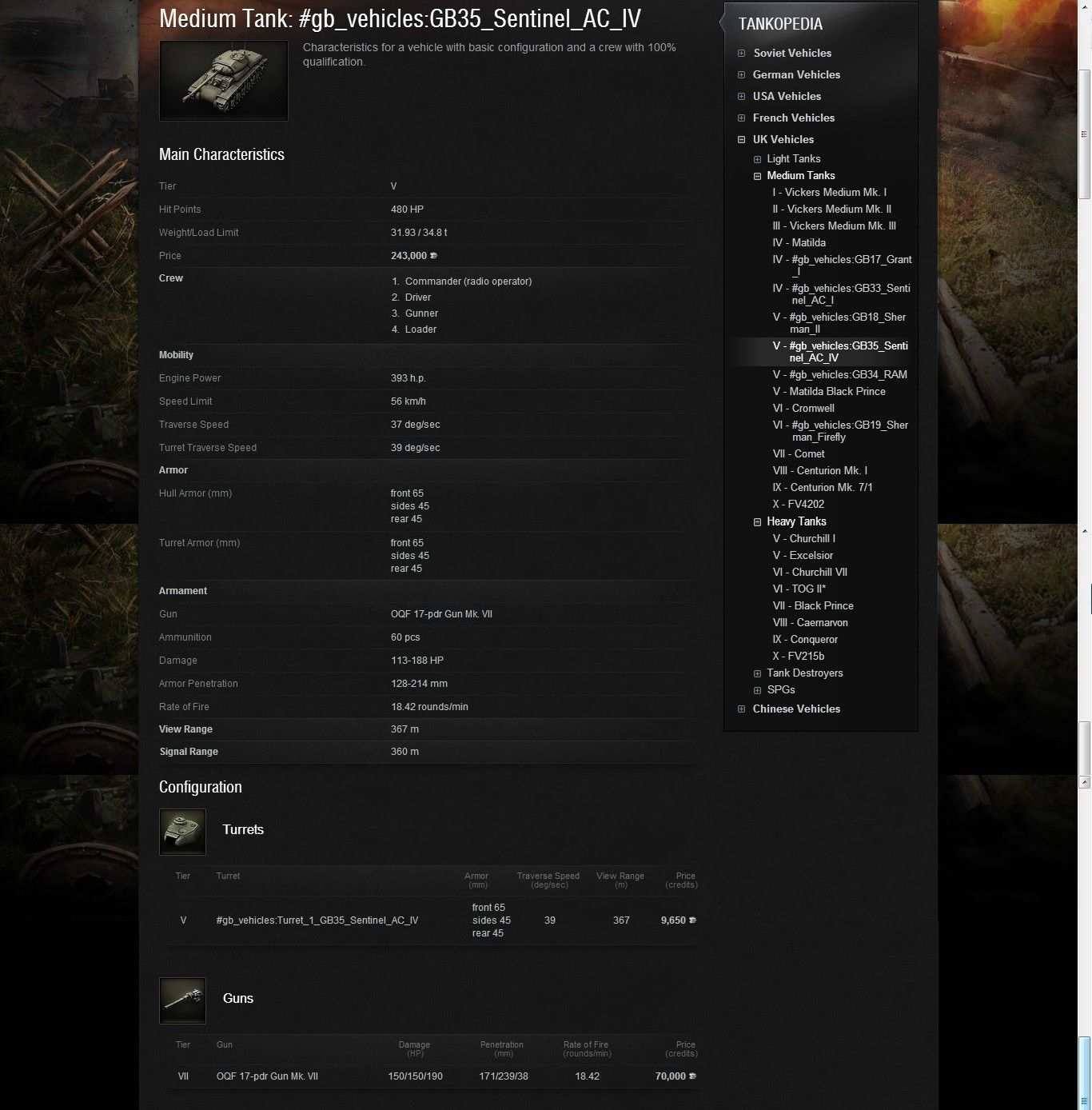Click the credits icon beside gun price 70,000
The image size is (1092, 1110).
point(692,1076)
